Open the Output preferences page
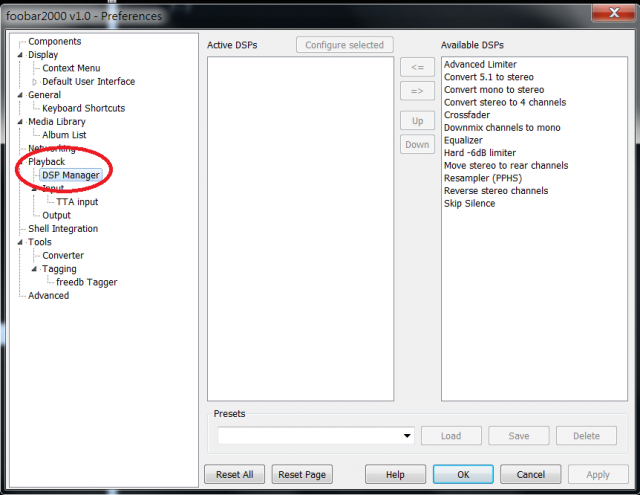Screen dimensions: 640x495 pyautogui.click(x=56, y=215)
